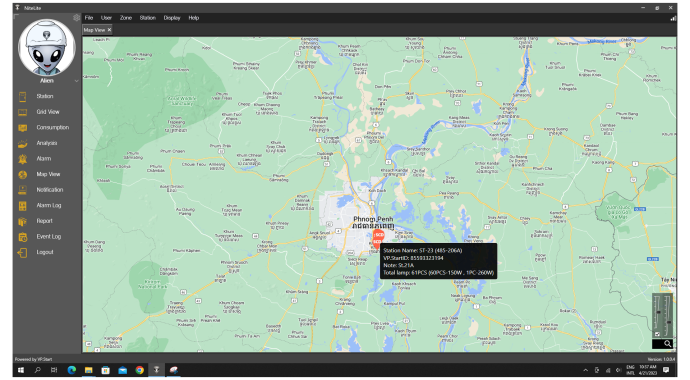Open the User menu
690x380 pixels.
(106, 18)
